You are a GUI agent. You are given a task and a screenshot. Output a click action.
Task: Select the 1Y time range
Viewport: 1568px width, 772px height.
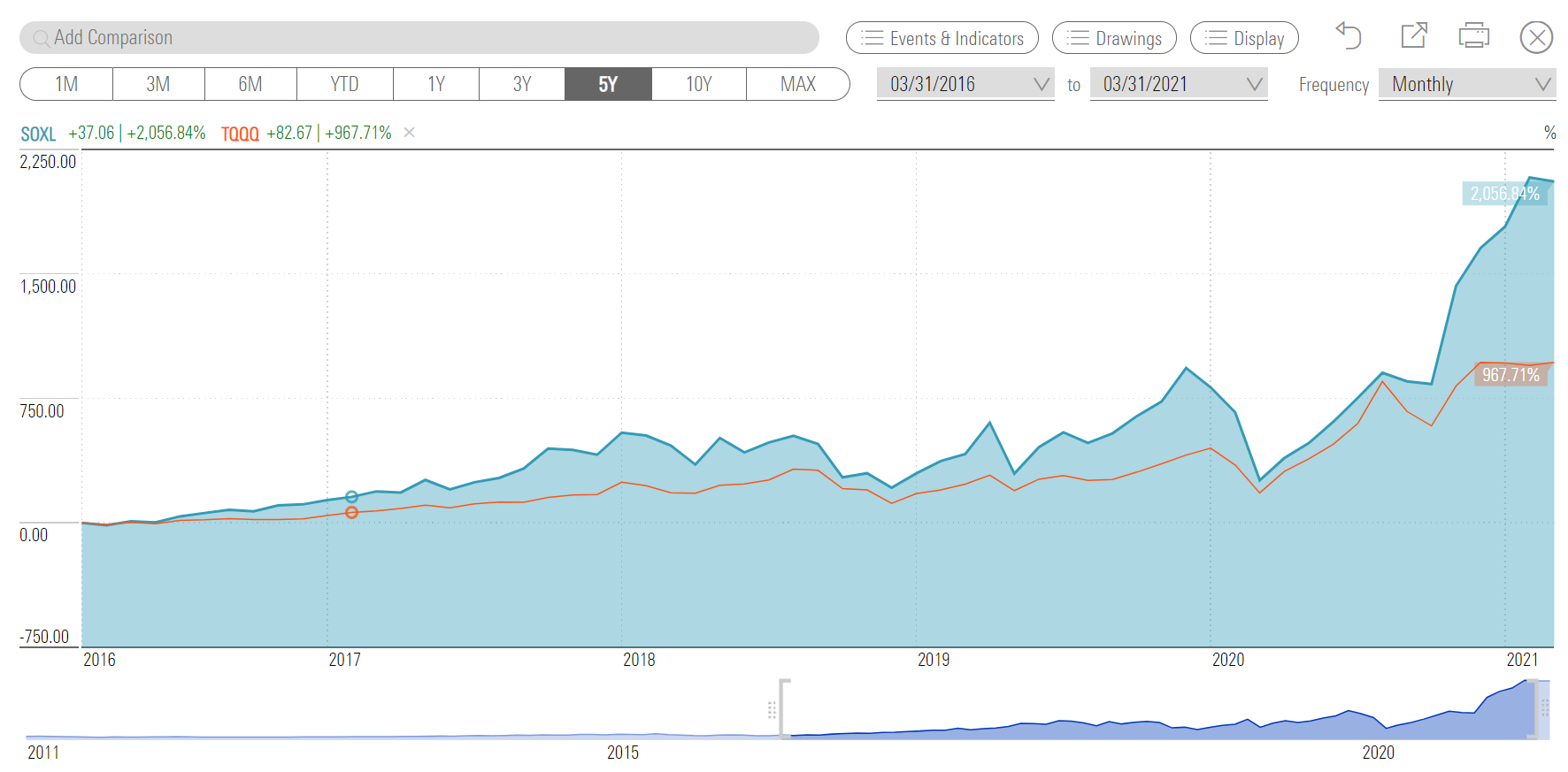click(436, 84)
